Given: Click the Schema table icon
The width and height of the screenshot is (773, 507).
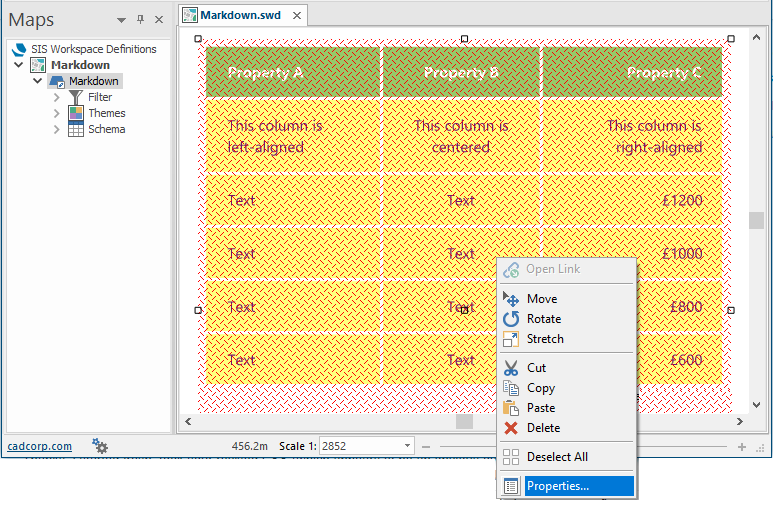Looking at the screenshot, I should (76, 129).
